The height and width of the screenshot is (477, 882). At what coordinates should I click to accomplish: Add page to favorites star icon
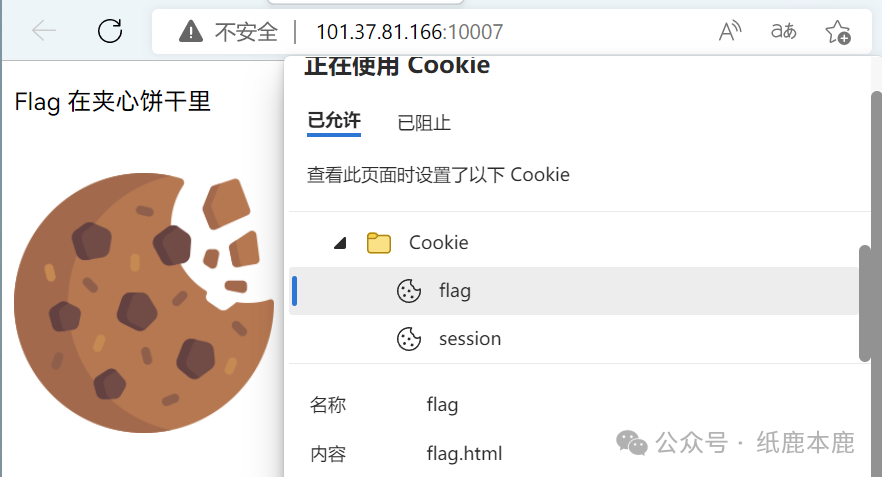[x=838, y=32]
